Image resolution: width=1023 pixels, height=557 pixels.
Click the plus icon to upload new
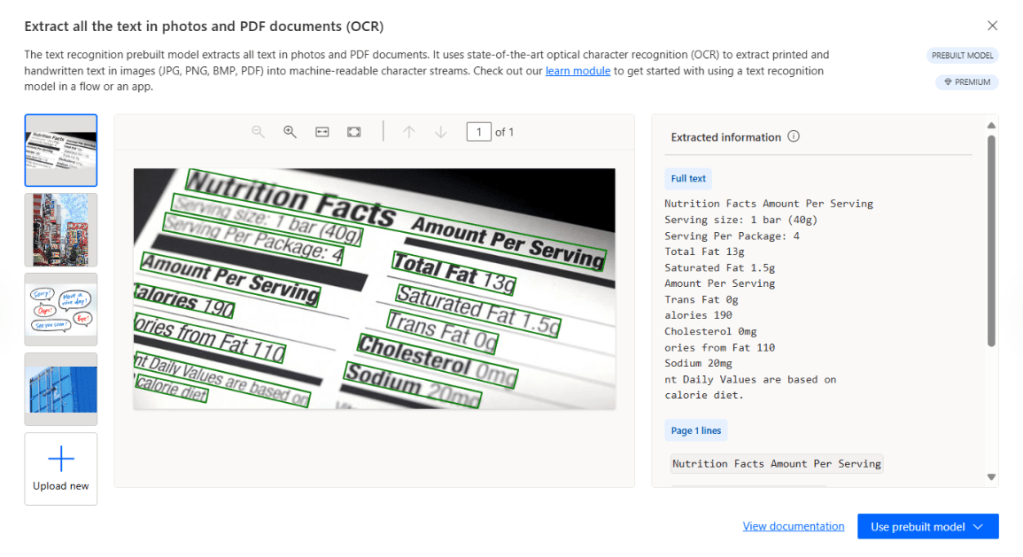(x=61, y=459)
